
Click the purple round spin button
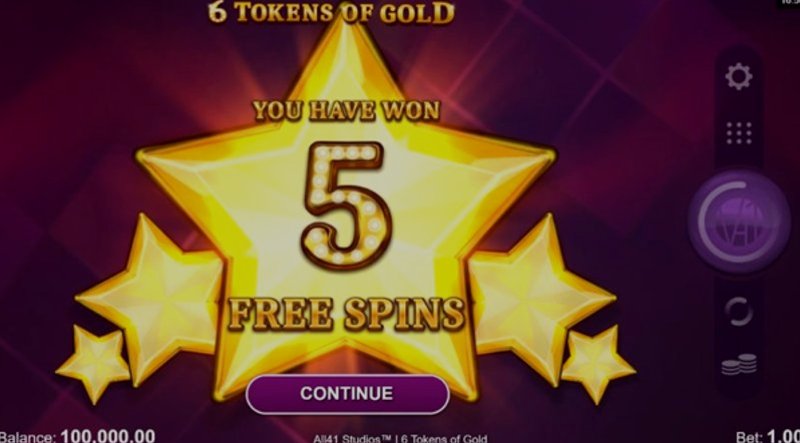[738, 223]
